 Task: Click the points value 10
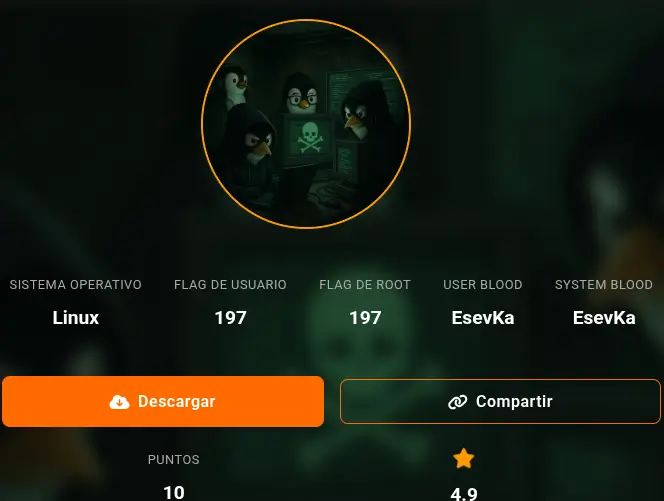(x=174, y=493)
